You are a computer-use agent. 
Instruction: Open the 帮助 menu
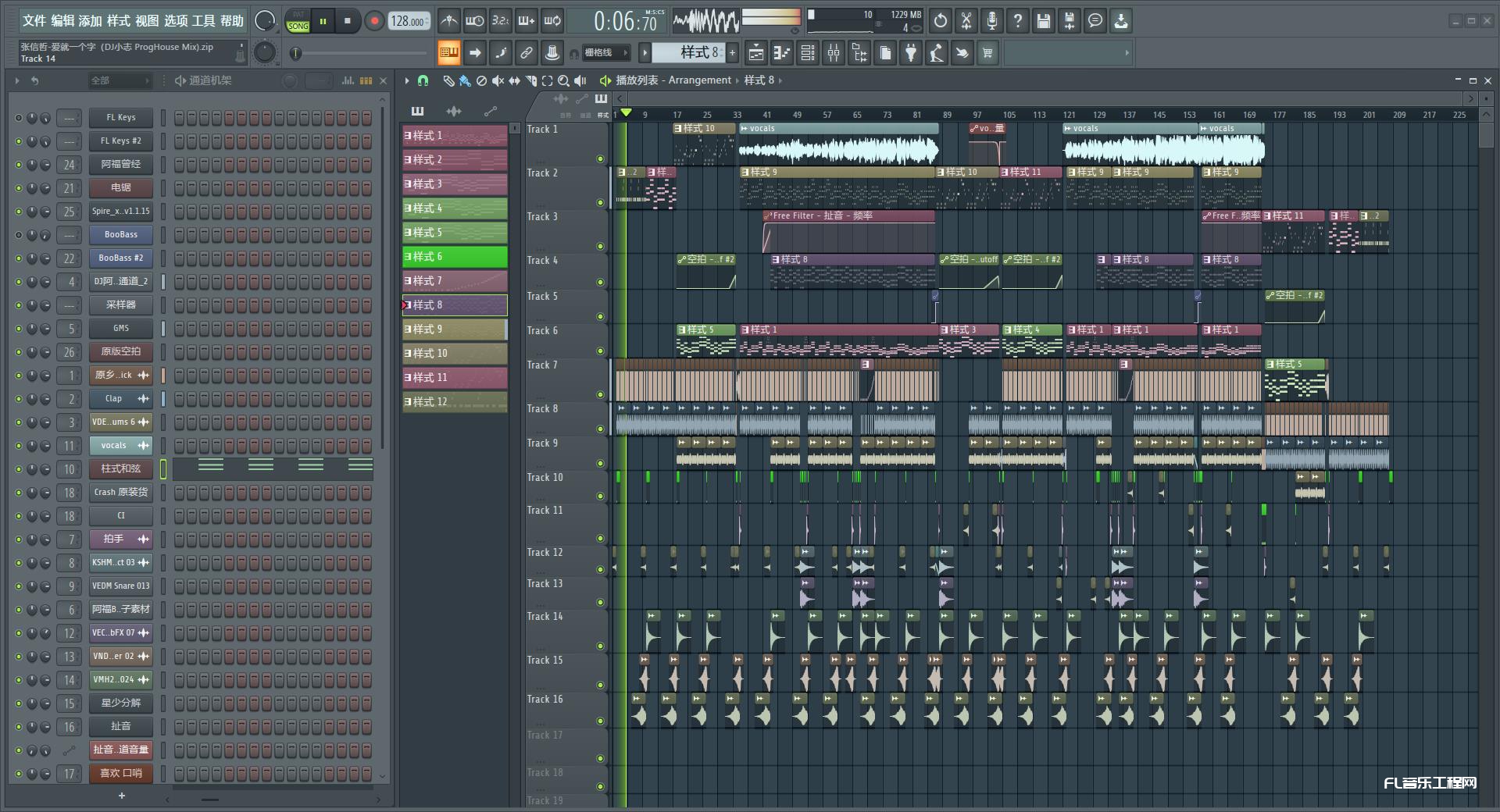pos(232,20)
